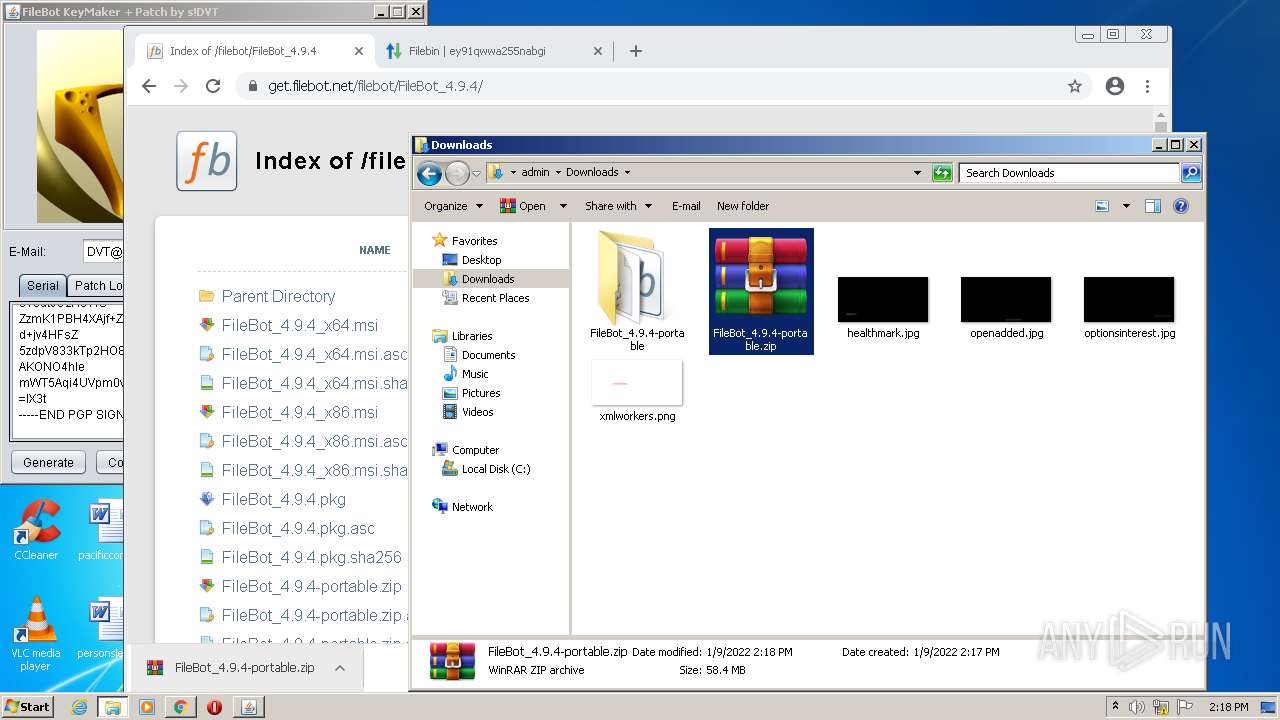Click the FileBot fb logo
Image resolution: width=1280 pixels, height=720 pixels.
(x=207, y=161)
